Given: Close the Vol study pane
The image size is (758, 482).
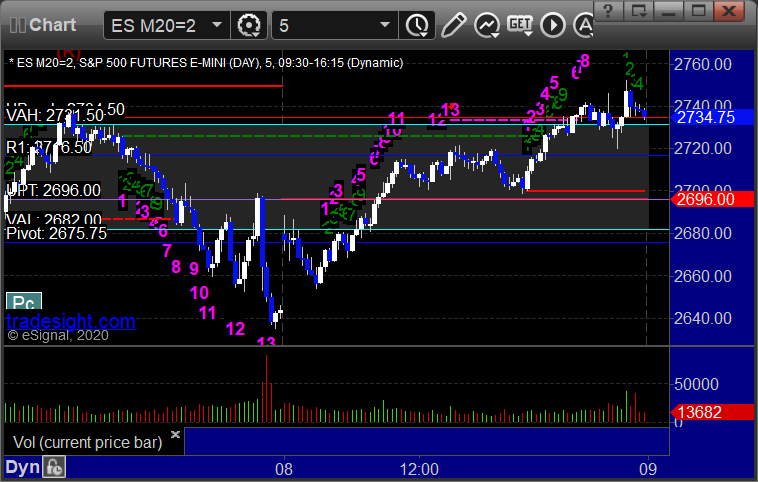Looking at the screenshot, I should [175, 434].
